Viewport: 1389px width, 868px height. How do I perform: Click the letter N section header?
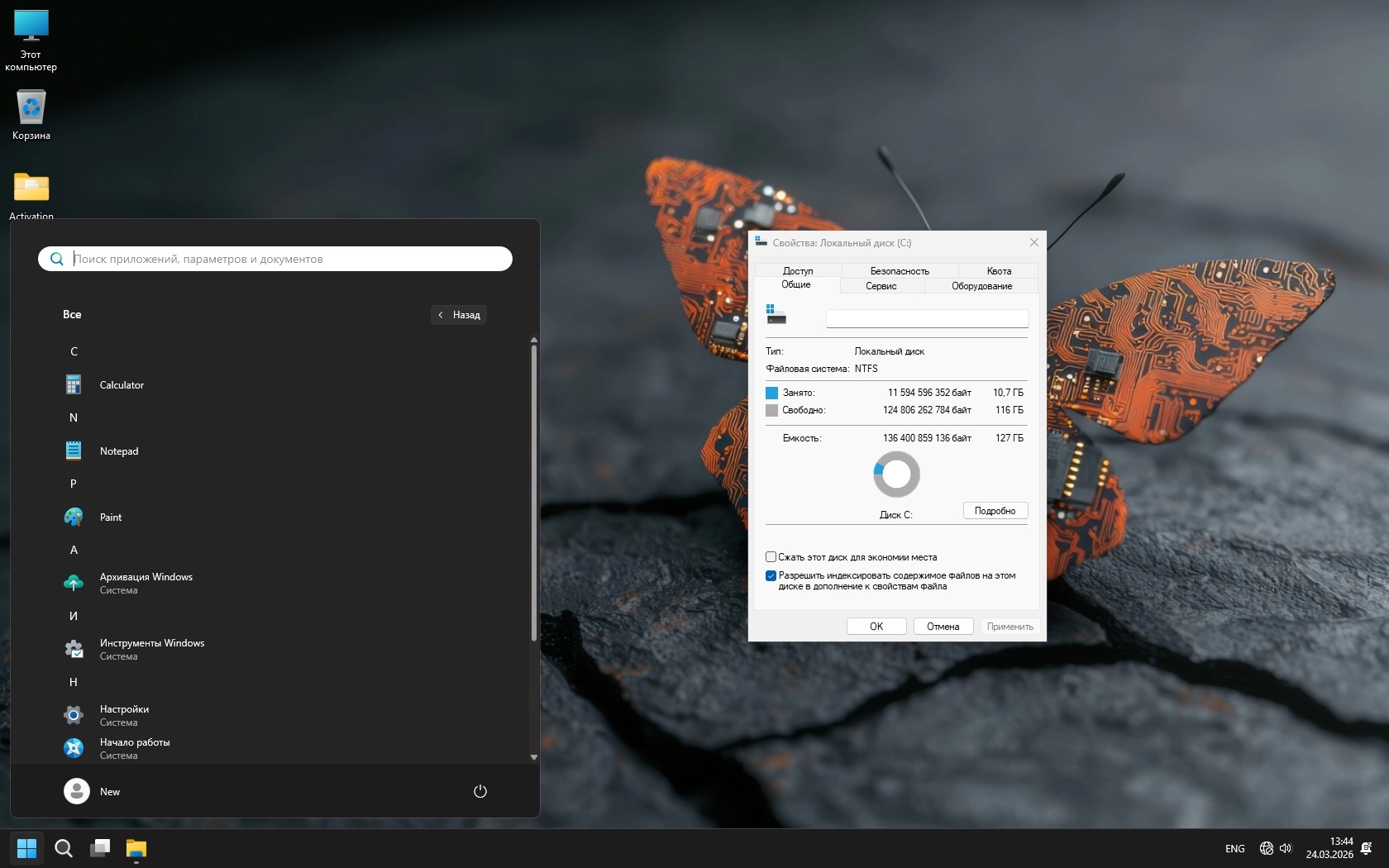(74, 417)
